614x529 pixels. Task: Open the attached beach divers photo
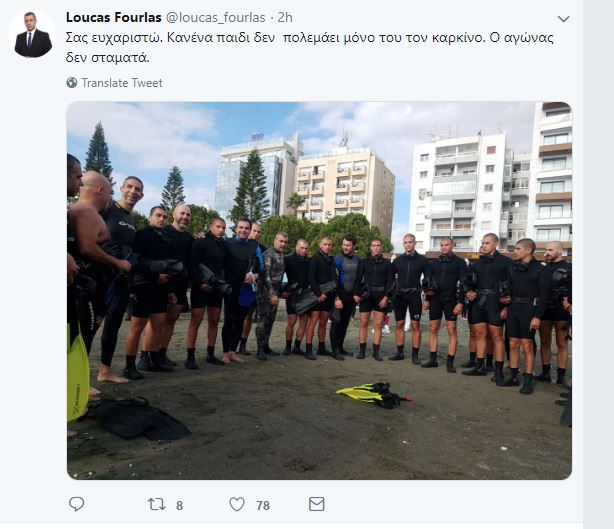[x=319, y=291]
